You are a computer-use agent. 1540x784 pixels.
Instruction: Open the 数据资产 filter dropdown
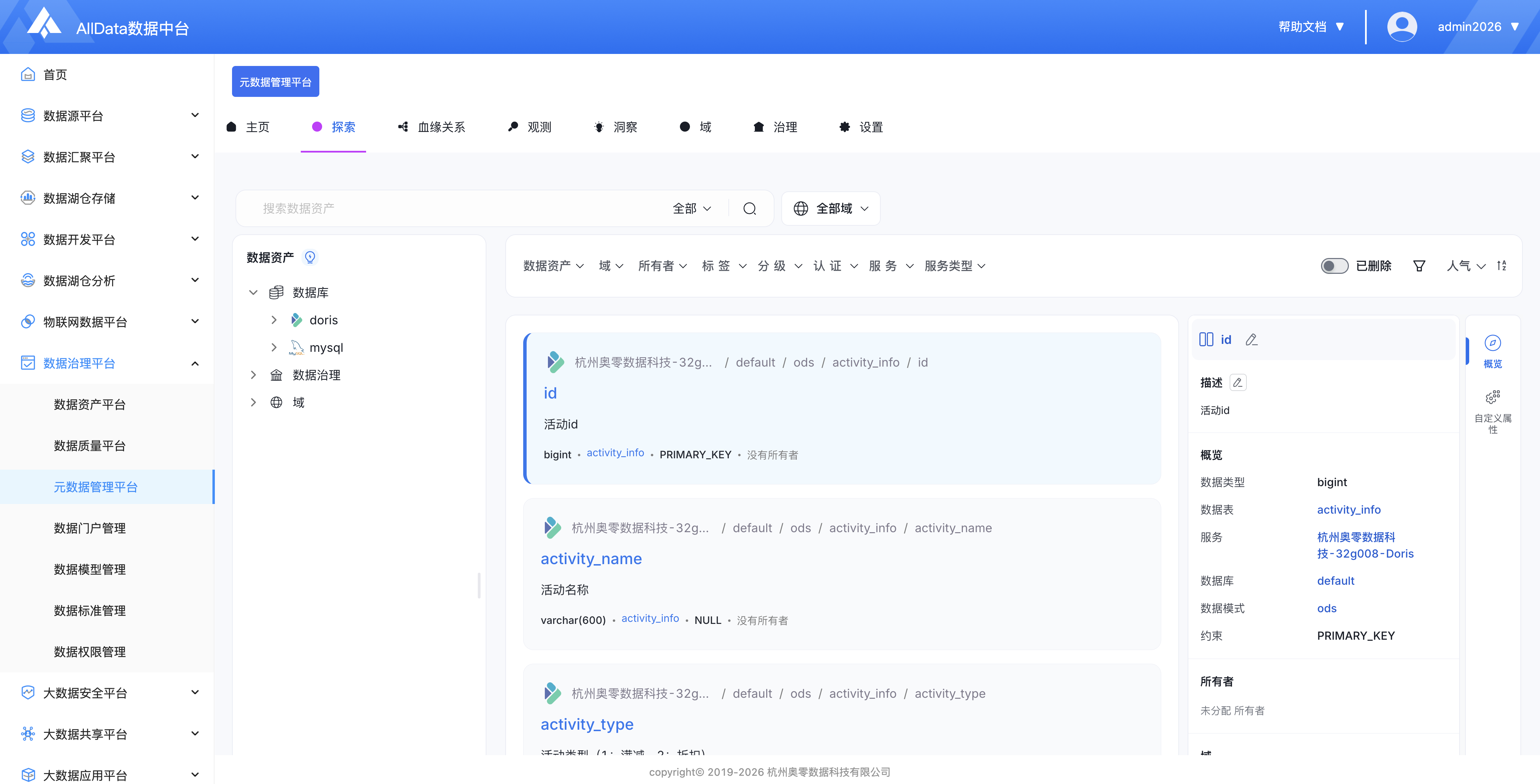coord(553,266)
